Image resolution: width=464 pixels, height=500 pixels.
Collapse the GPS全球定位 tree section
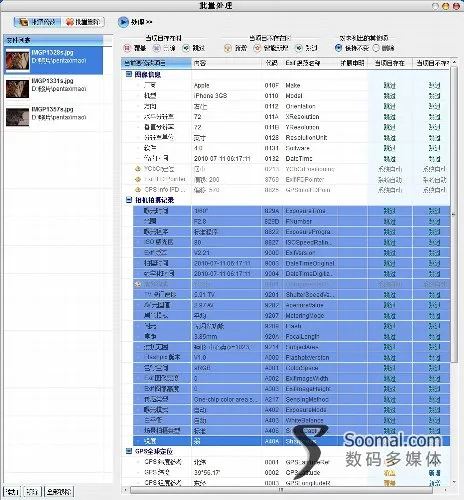tap(129, 451)
